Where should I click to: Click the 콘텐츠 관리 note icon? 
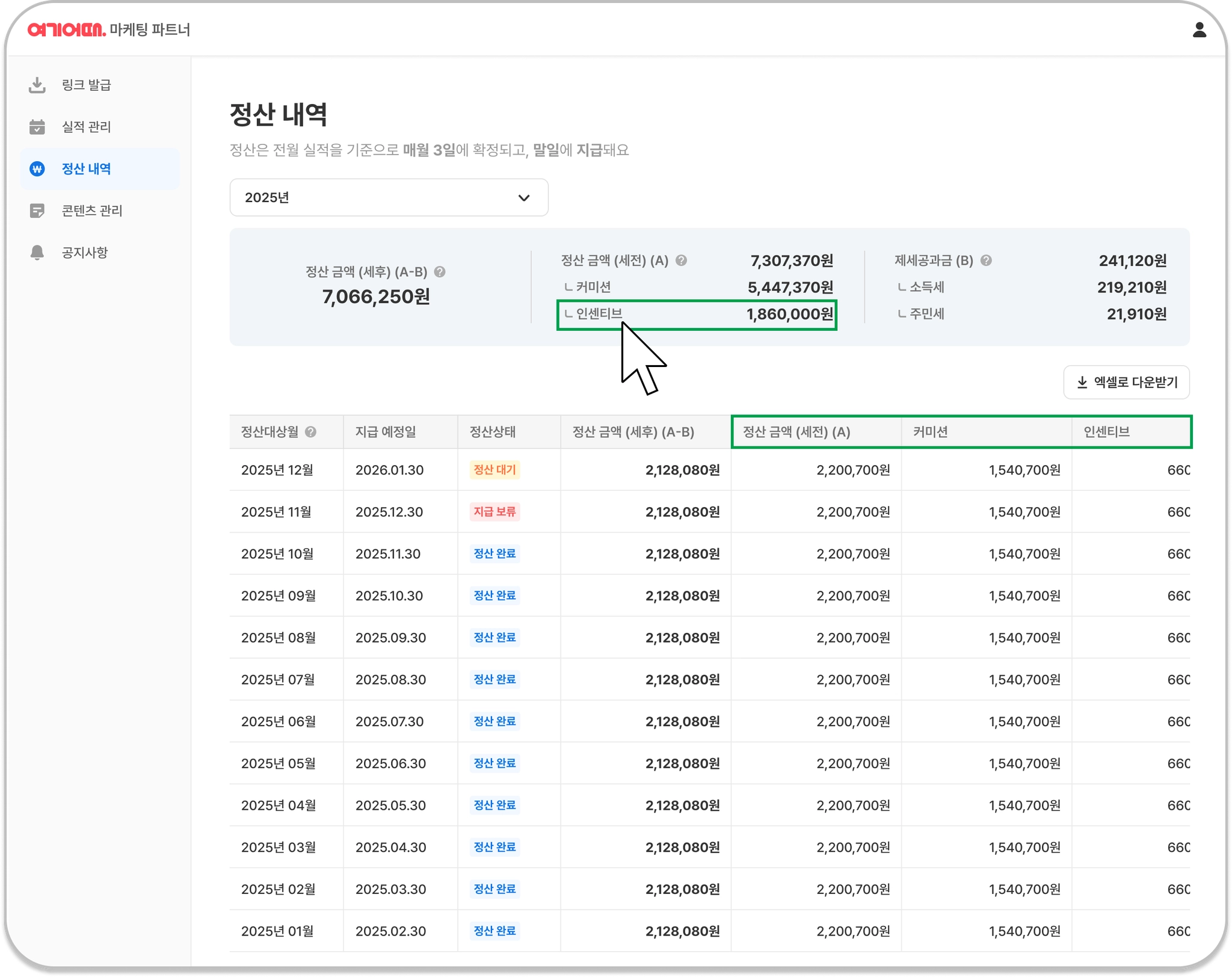click(37, 211)
